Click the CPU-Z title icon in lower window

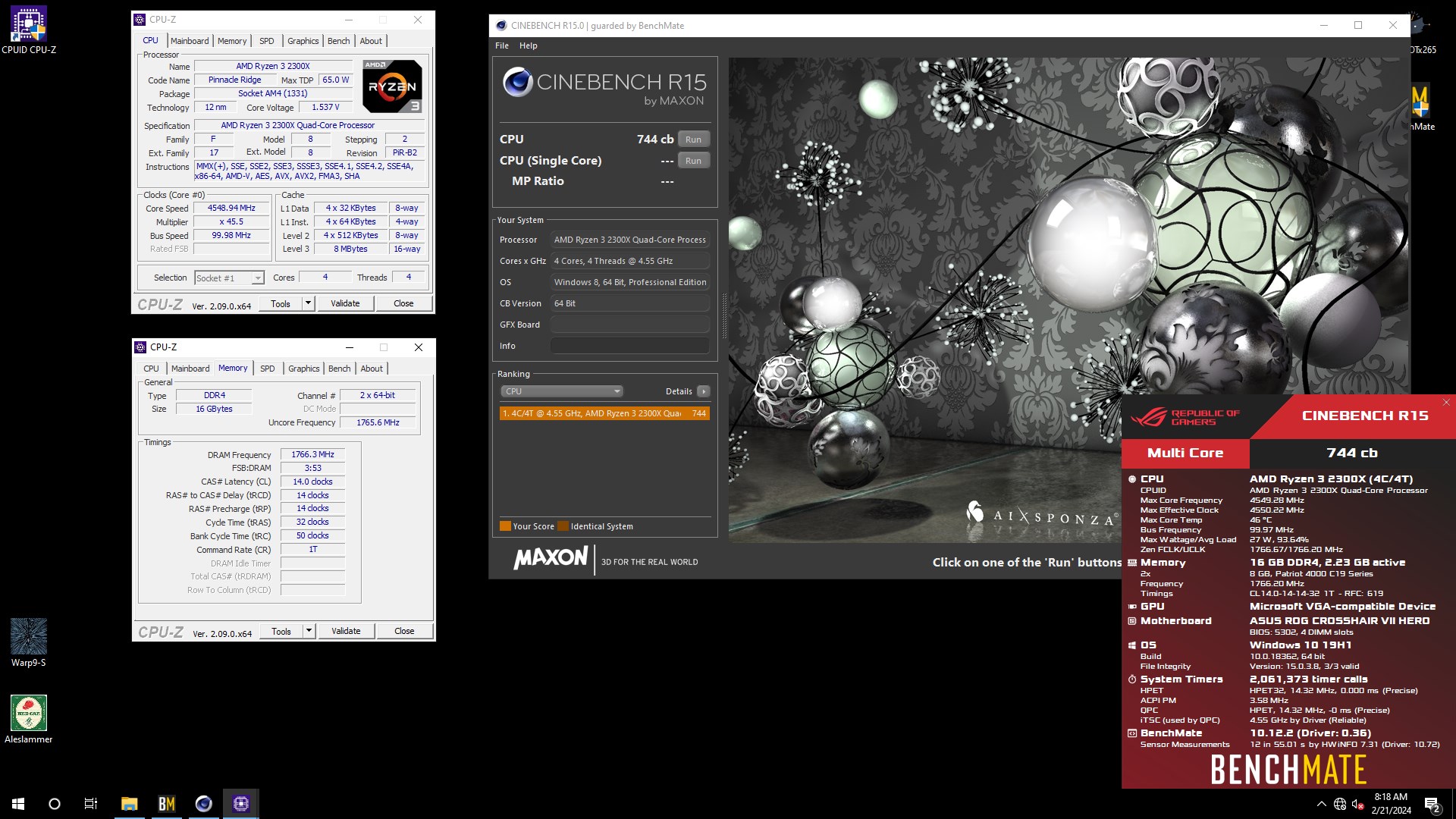tap(140, 347)
